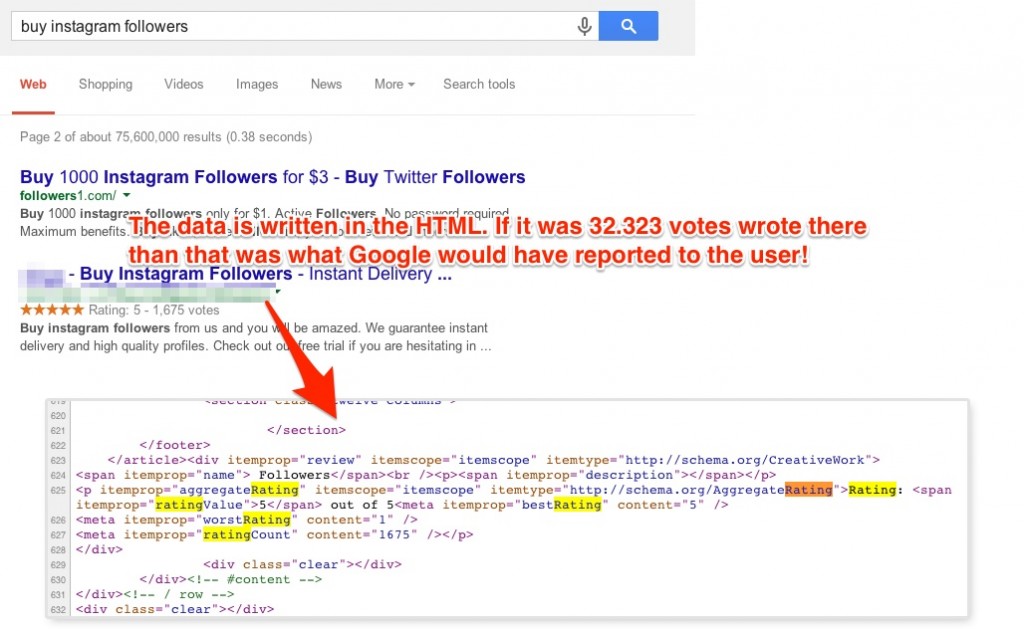Switch to the News tab
This screenshot has width=1024, height=629.
[x=326, y=85]
